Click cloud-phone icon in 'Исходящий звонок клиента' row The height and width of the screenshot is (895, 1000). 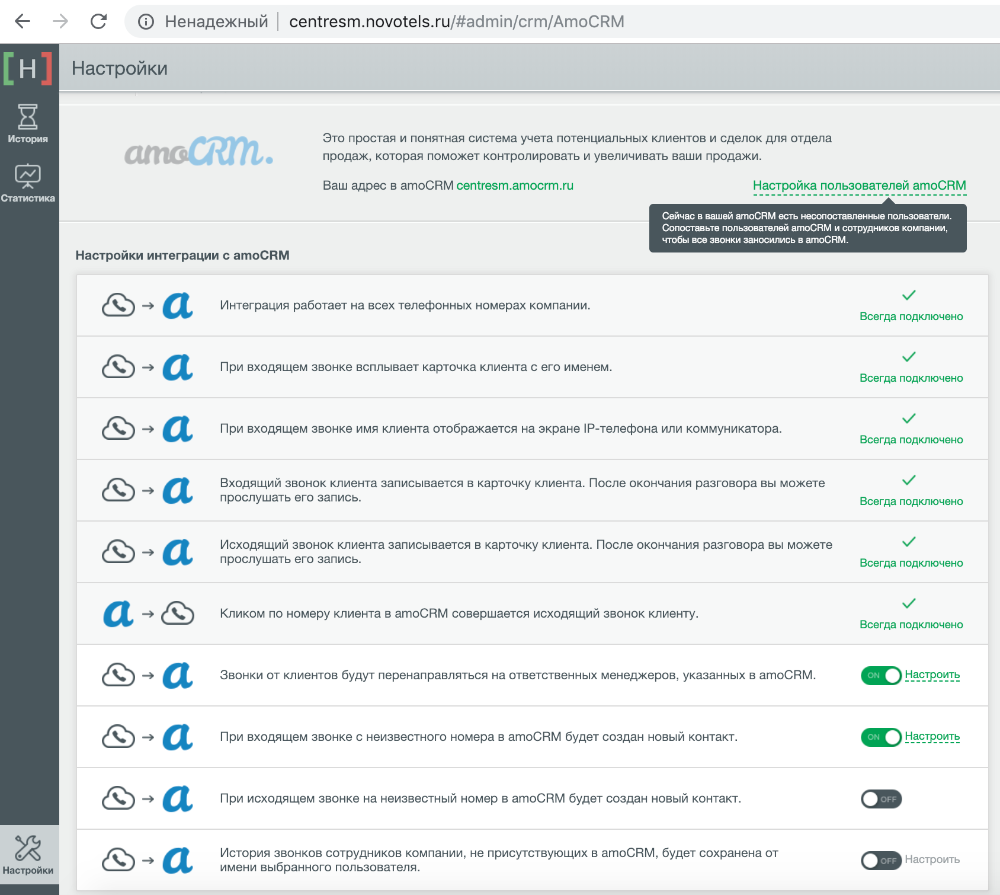(x=119, y=552)
